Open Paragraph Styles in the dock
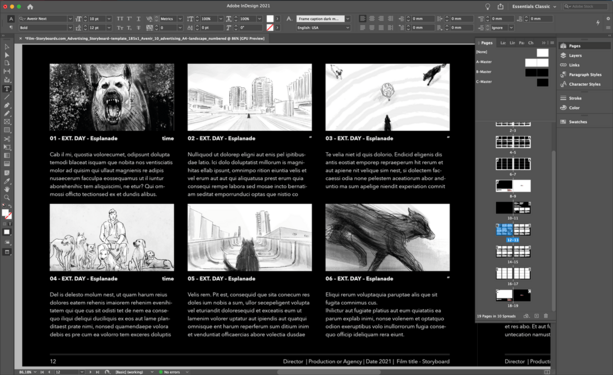Screen dimensions: 613x375 point(585,74)
